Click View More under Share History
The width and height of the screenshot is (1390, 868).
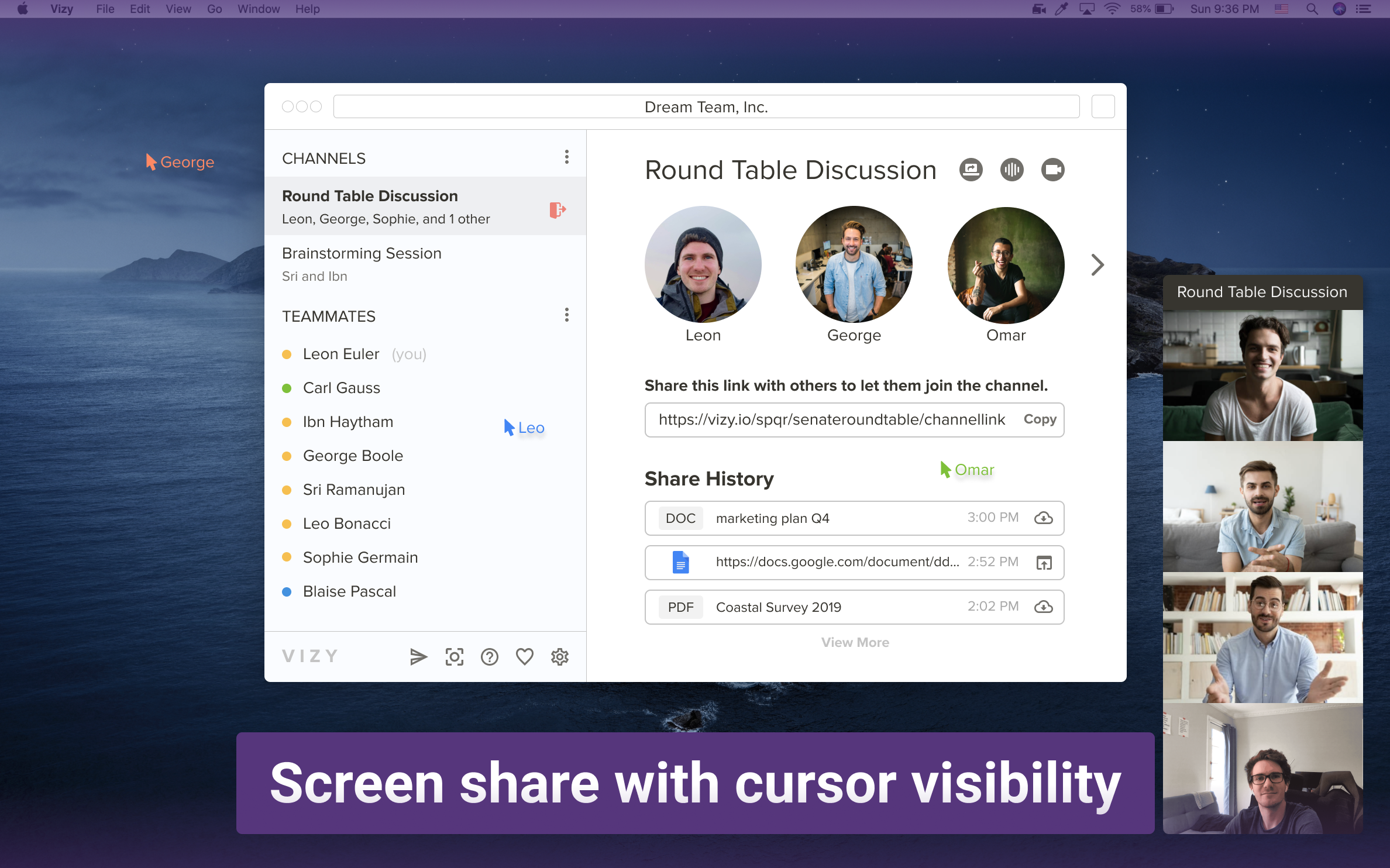coord(855,642)
